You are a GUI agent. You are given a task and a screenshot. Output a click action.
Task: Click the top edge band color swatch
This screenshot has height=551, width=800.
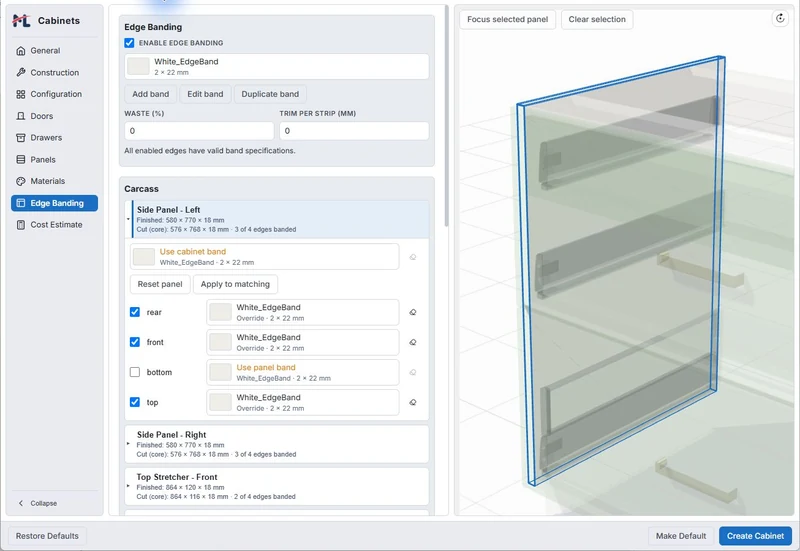(x=220, y=403)
